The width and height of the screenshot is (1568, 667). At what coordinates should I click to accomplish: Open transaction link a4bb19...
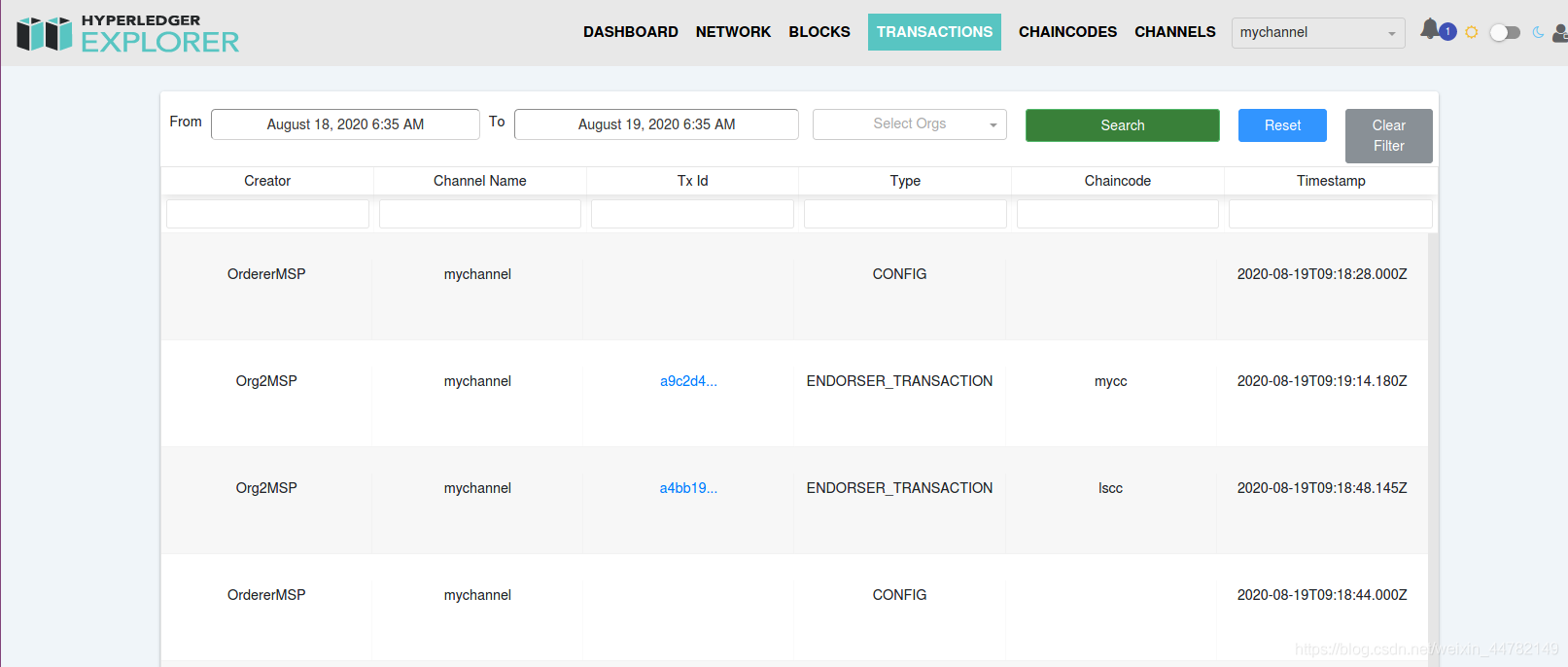coord(688,488)
